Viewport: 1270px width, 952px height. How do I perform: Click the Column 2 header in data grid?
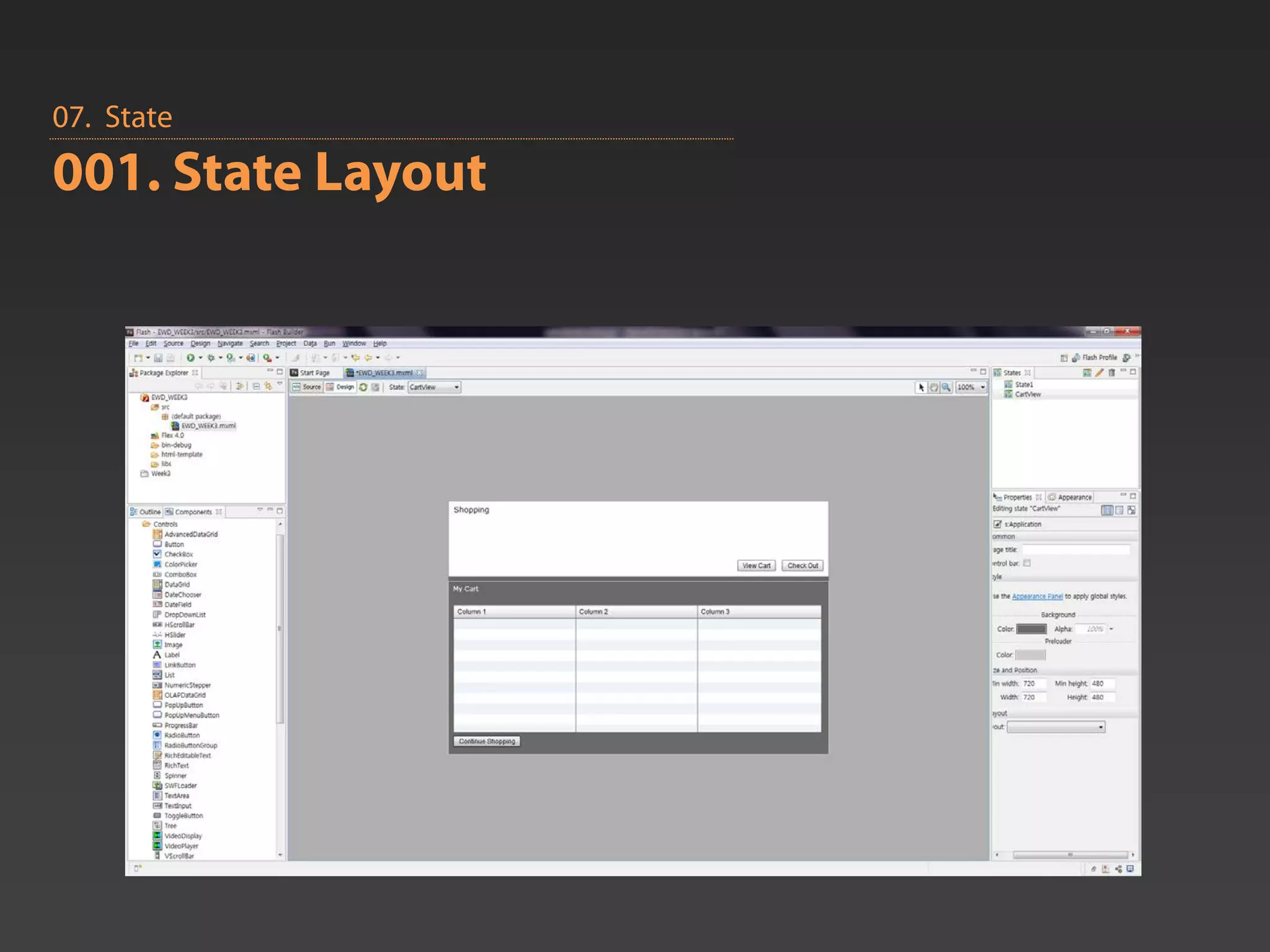click(x=636, y=612)
